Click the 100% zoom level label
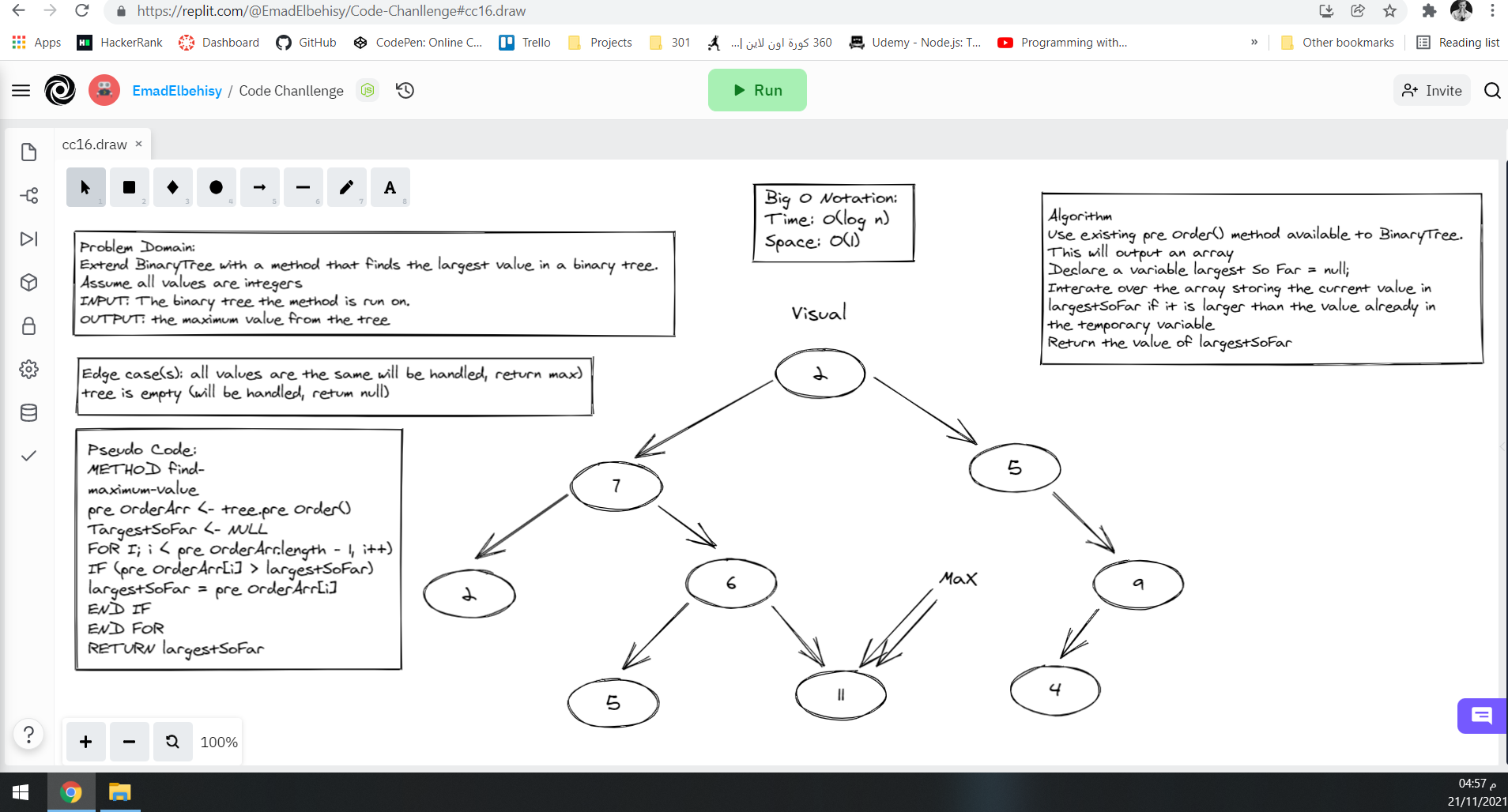1508x812 pixels. coord(219,742)
